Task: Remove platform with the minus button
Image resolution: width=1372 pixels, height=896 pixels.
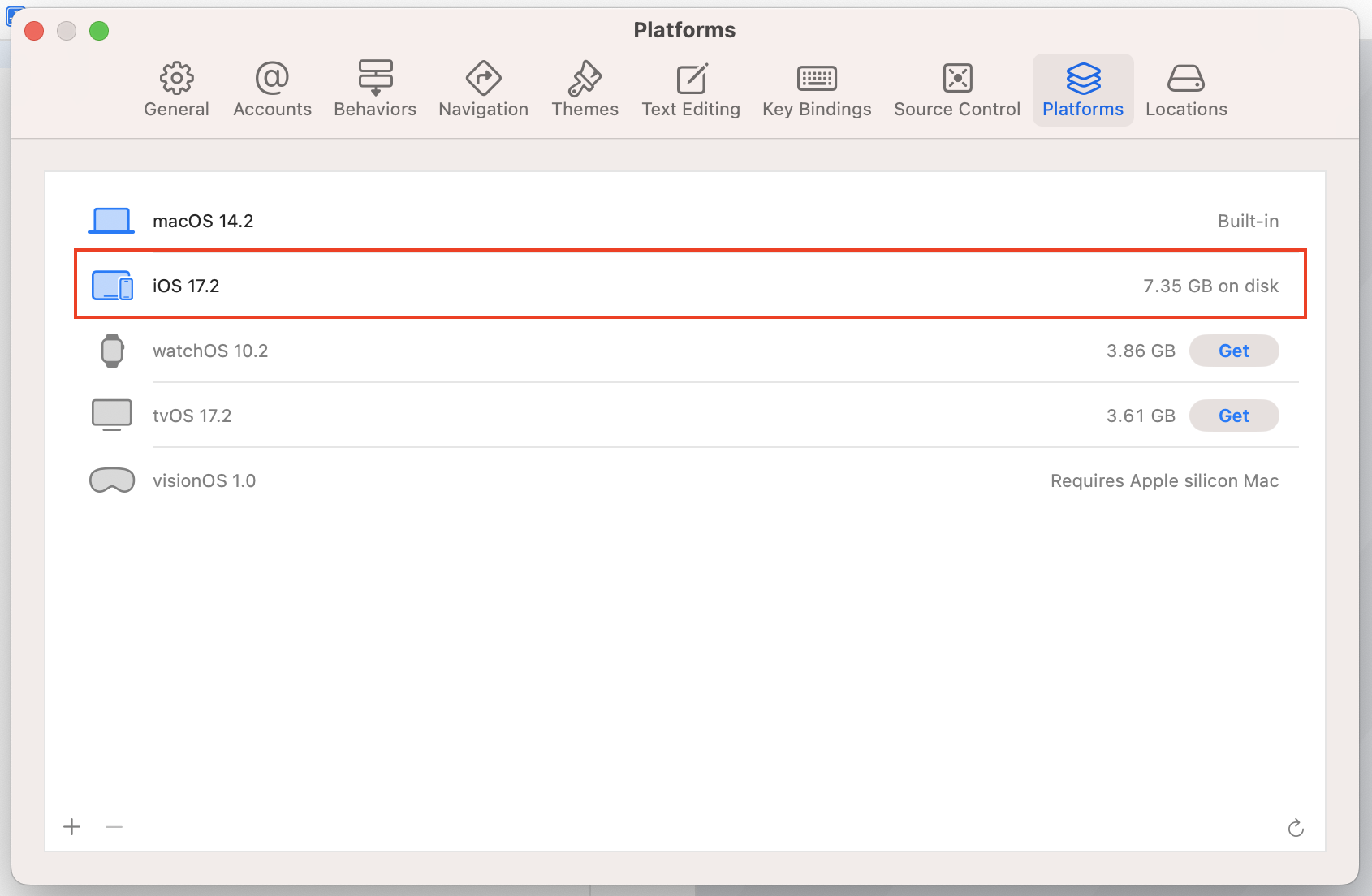Action: click(114, 827)
